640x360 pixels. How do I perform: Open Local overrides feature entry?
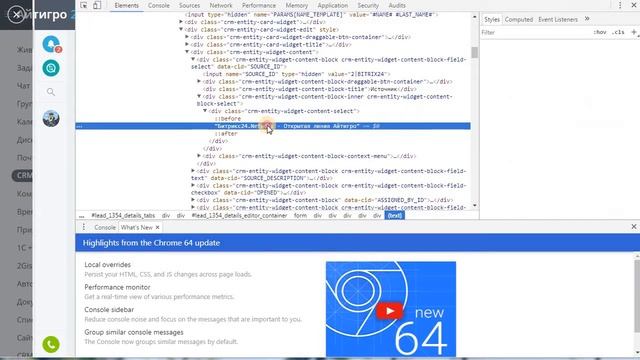107,264
